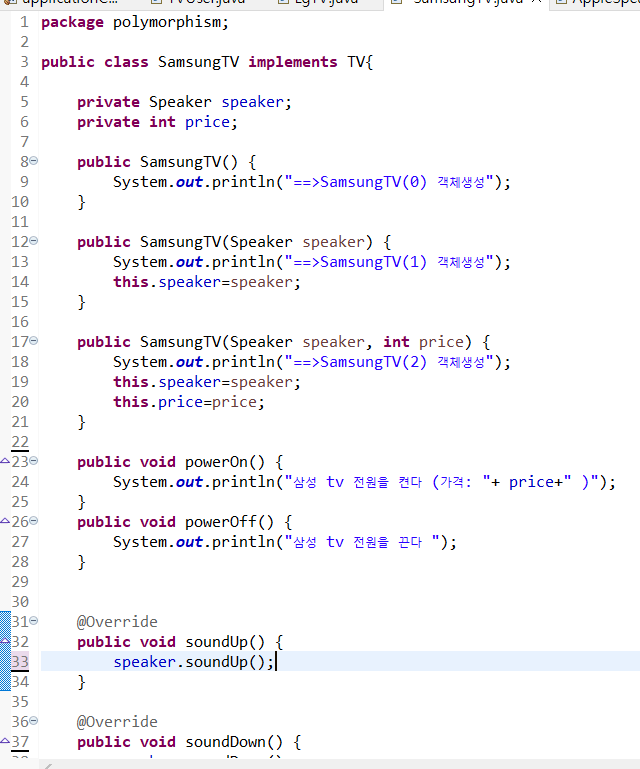Click 'this.price=price;' on line 20
This screenshot has width=640, height=769.
(x=189, y=402)
